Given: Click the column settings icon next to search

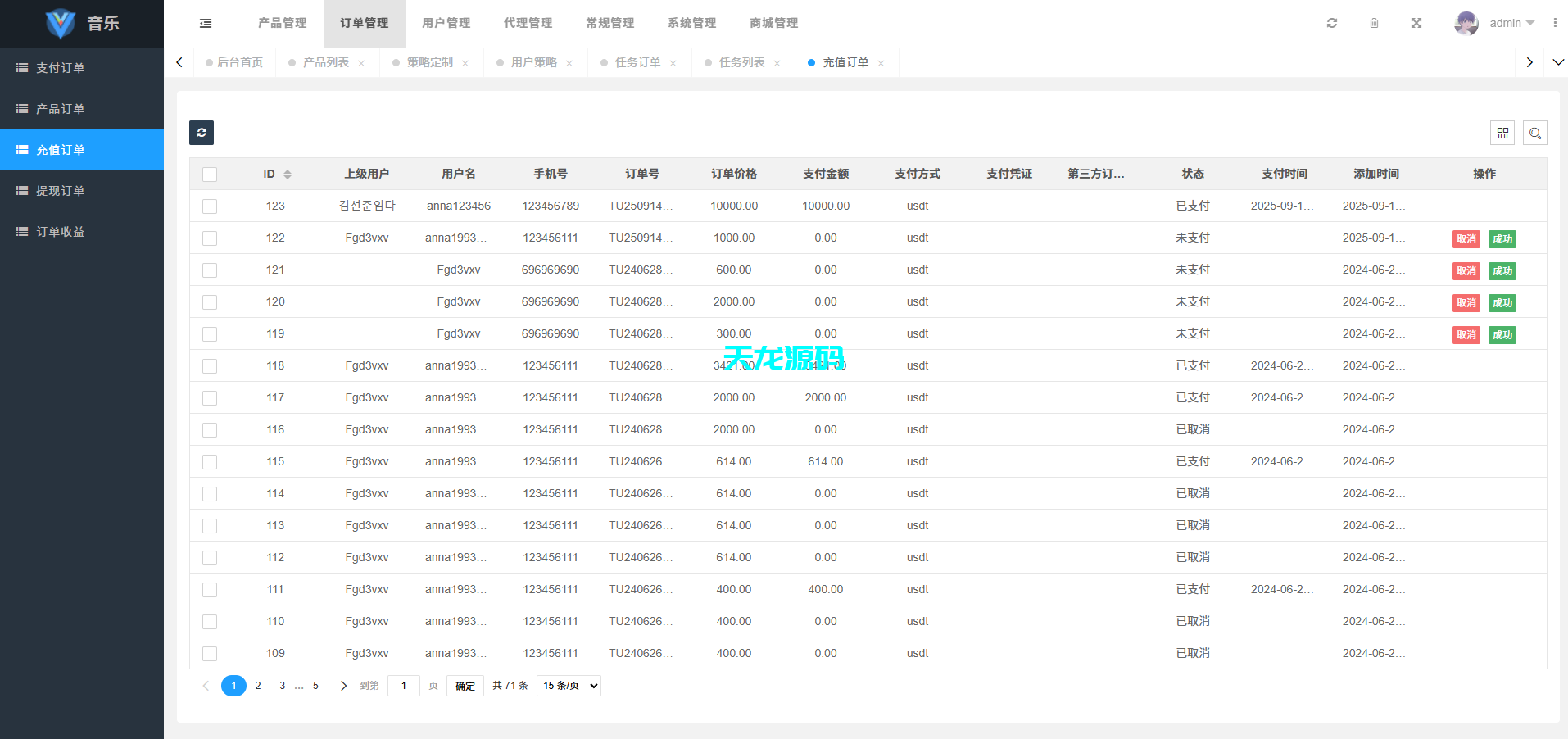Looking at the screenshot, I should point(1503,132).
